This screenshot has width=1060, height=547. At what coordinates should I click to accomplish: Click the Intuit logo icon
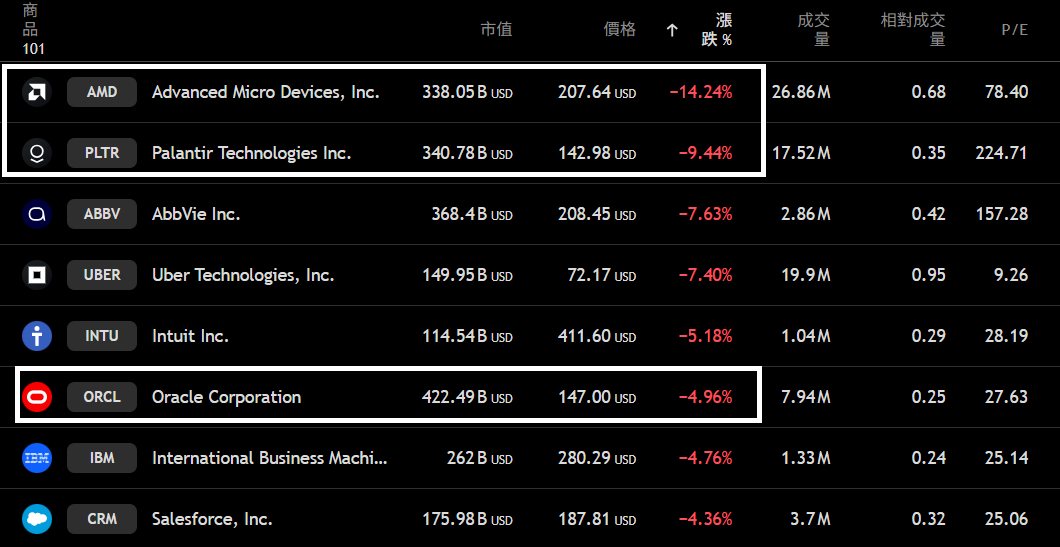coord(37,336)
